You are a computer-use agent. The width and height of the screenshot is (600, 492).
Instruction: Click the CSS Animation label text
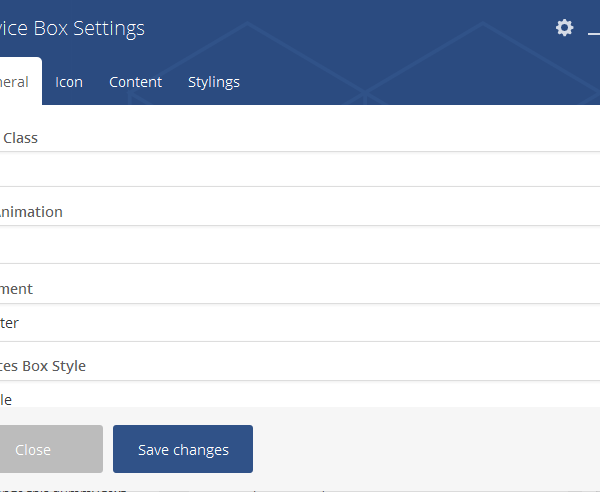(31, 212)
